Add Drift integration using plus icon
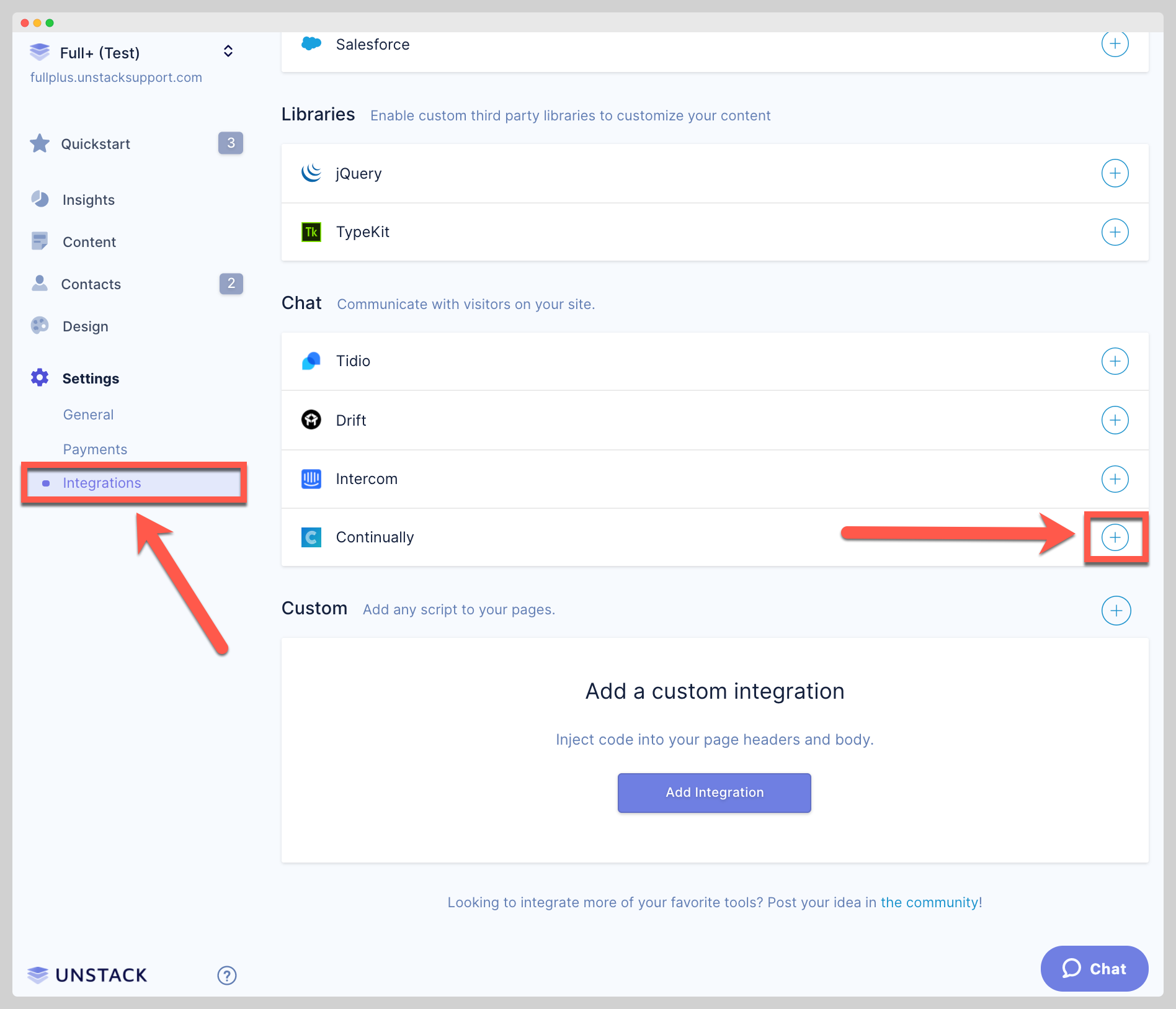Screen dimensions: 1176x1009 (x=1115, y=420)
